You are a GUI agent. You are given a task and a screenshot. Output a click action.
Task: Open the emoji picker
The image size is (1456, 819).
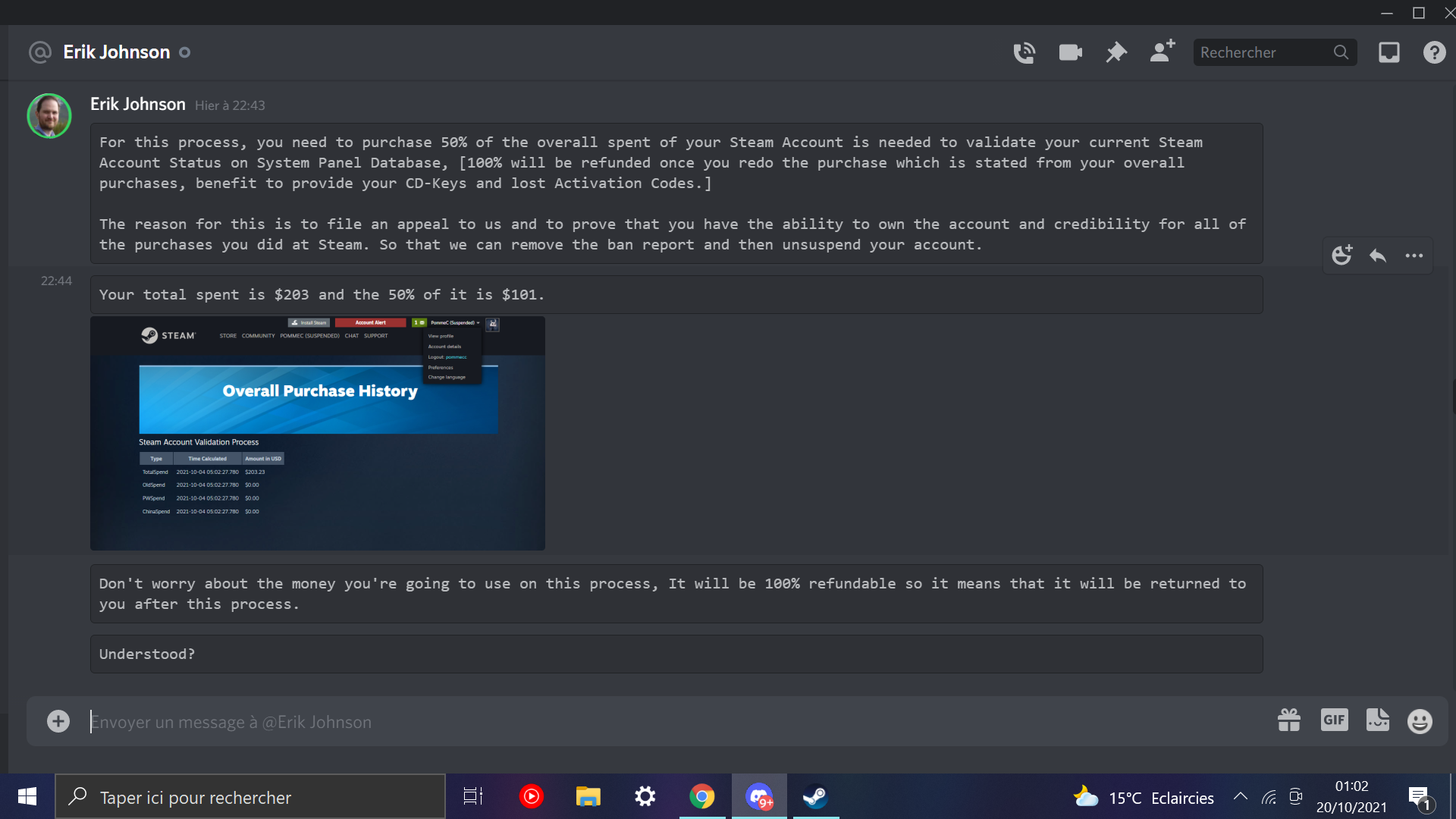click(1420, 720)
